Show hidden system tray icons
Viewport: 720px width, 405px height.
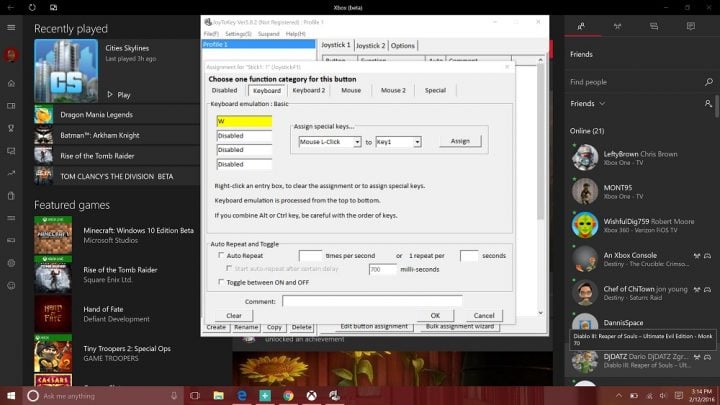[x=619, y=395]
